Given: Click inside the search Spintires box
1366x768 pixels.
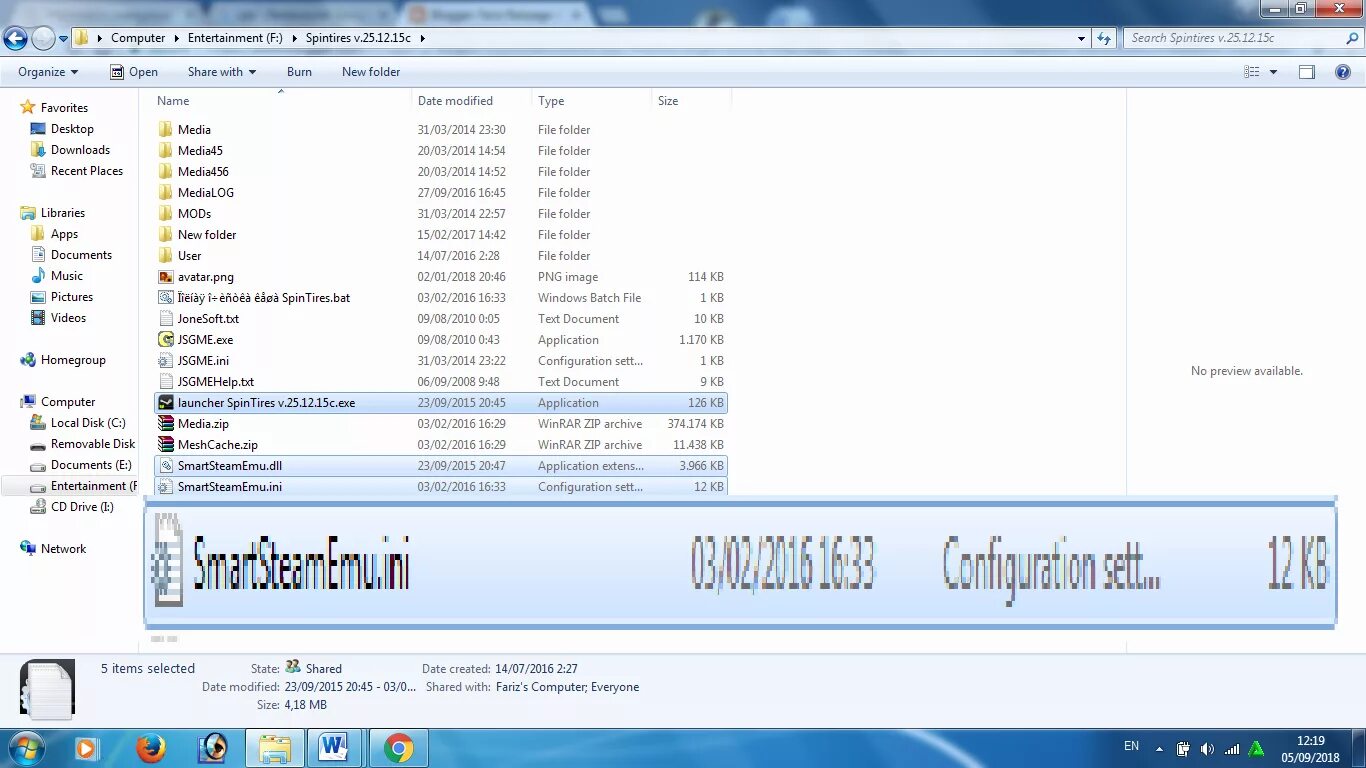Looking at the screenshot, I should click(x=1230, y=37).
